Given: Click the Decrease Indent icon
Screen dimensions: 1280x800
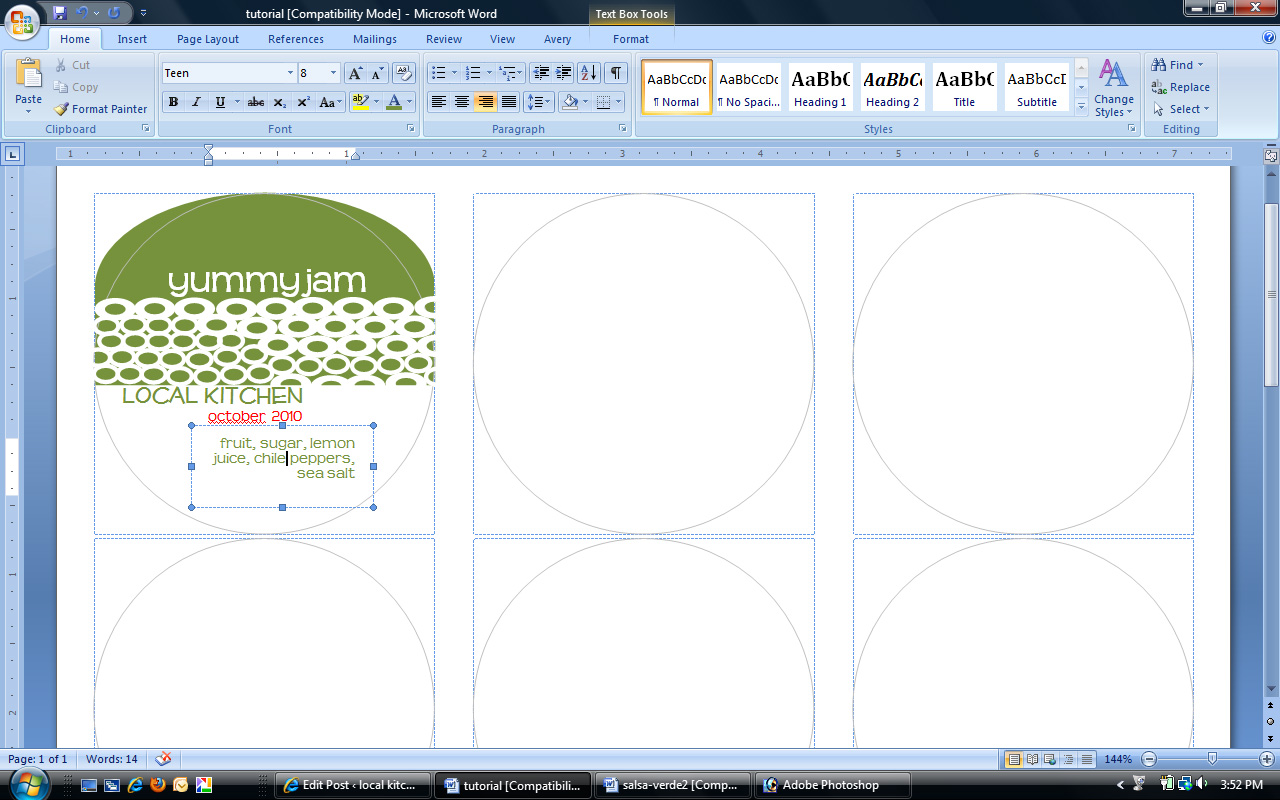Looking at the screenshot, I should [541, 73].
